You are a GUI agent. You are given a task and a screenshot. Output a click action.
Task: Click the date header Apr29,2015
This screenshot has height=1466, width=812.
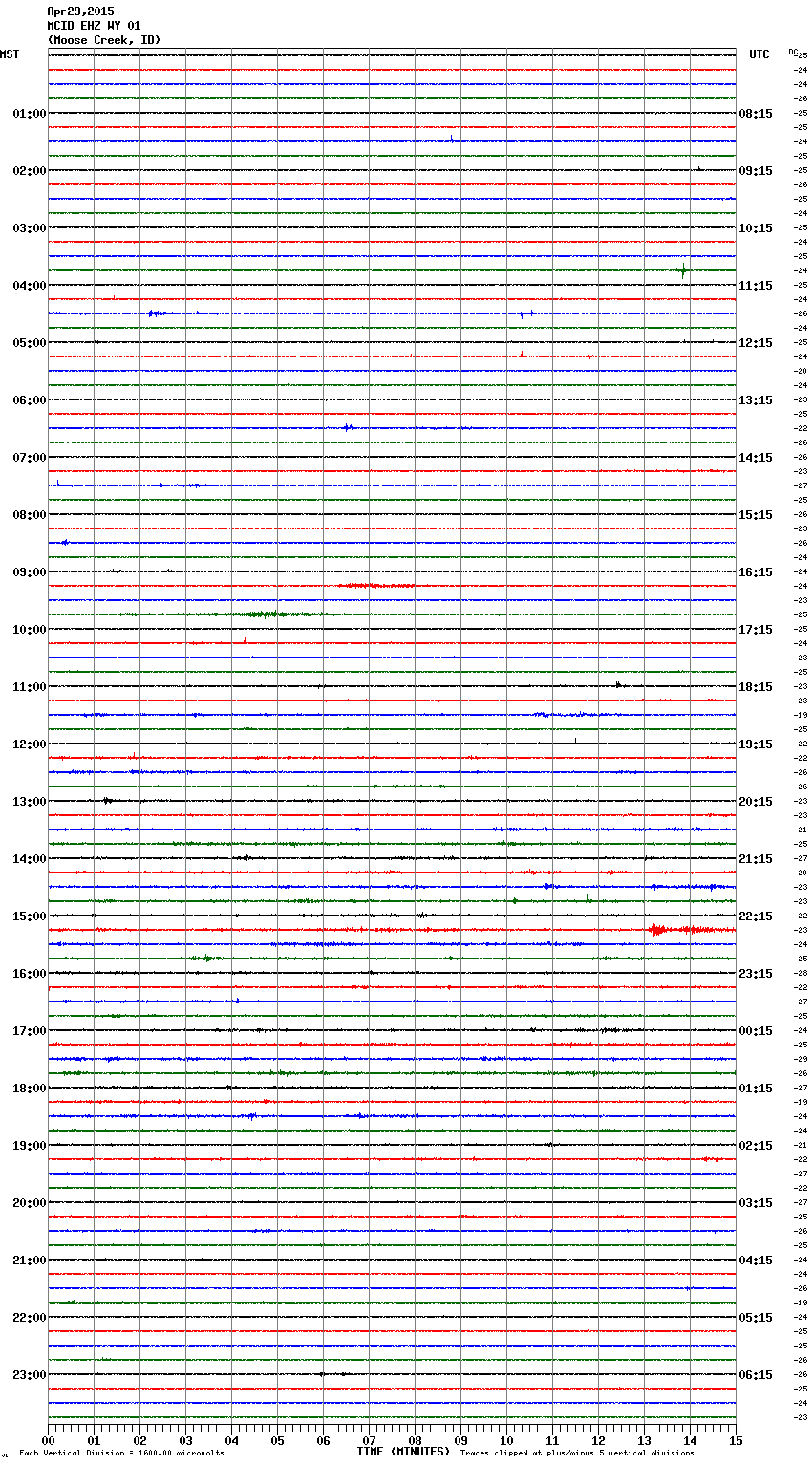80,11
